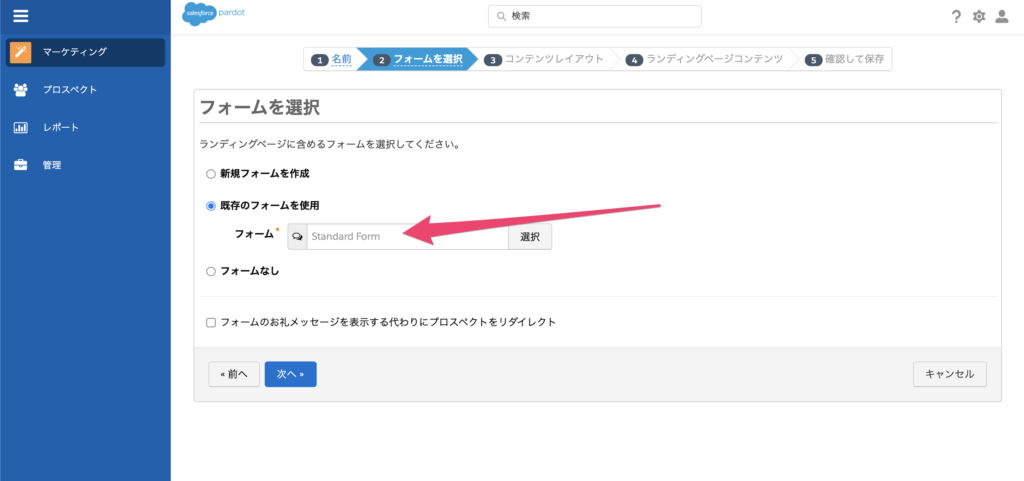Go to step 5 確認して保存
Screen dimensions: 1024x481
846,60
